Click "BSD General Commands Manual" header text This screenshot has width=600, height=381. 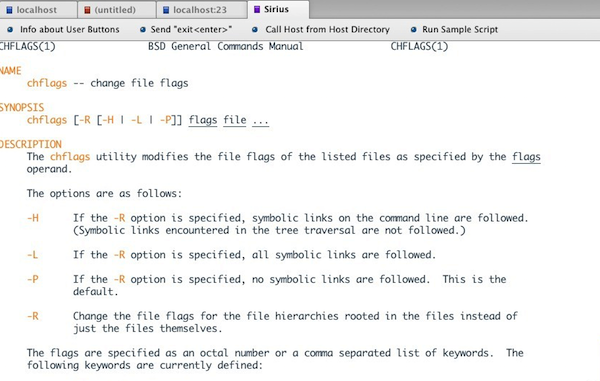(226, 46)
